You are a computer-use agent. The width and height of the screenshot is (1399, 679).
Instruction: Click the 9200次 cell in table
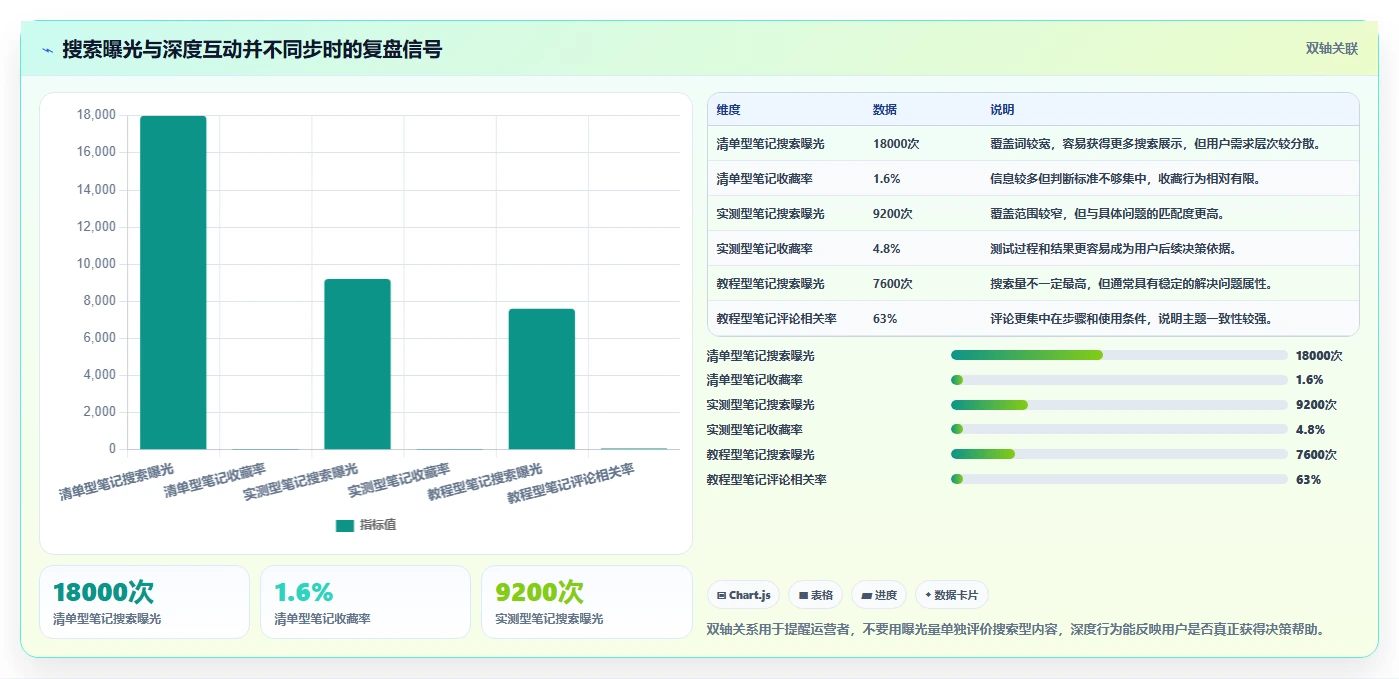point(892,214)
